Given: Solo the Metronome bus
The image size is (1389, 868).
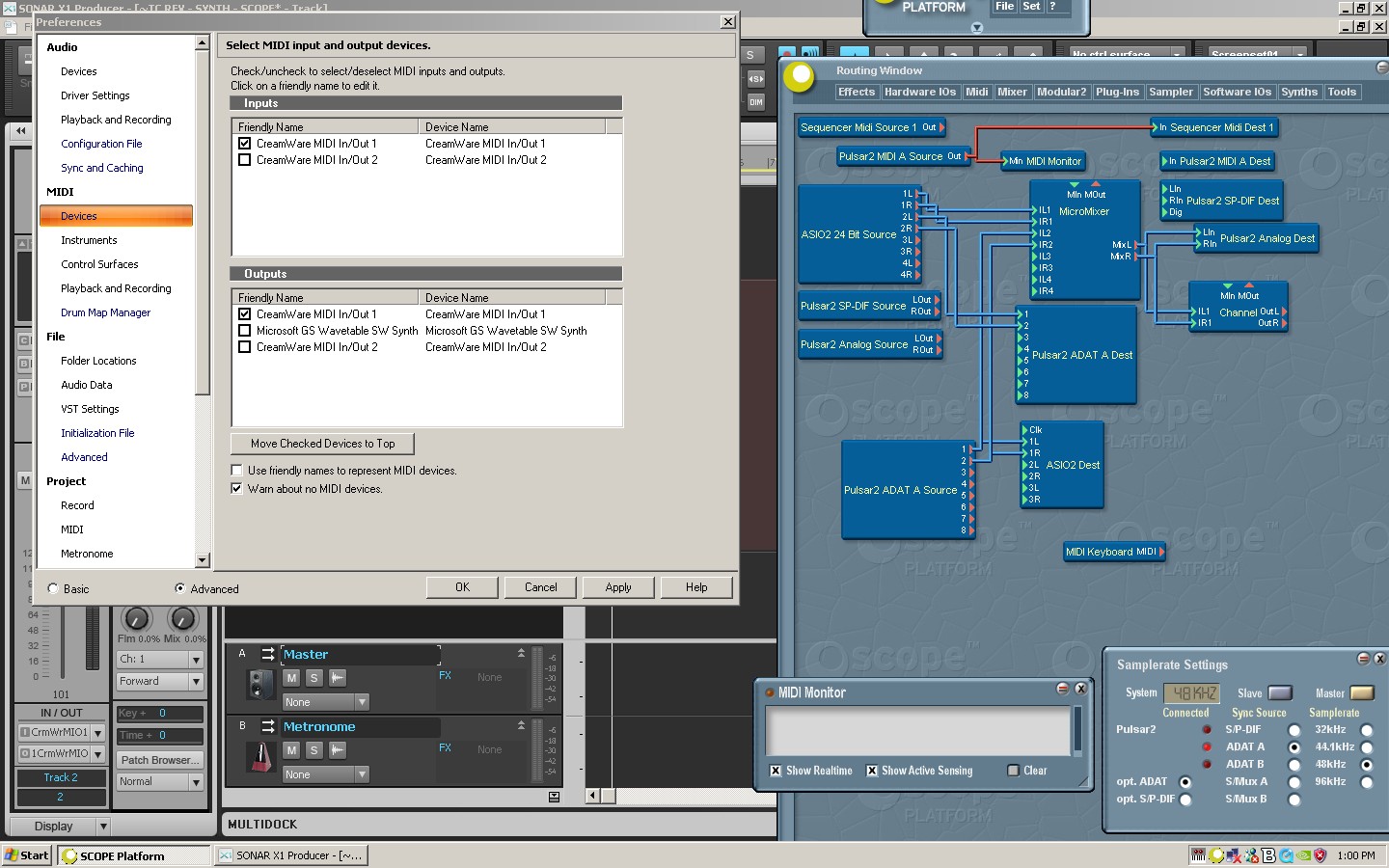Looking at the screenshot, I should (x=313, y=750).
